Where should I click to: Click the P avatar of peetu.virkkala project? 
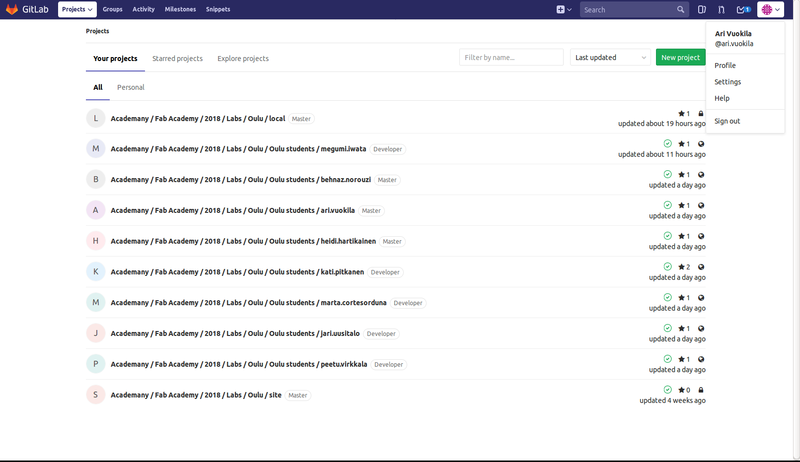coord(95,364)
